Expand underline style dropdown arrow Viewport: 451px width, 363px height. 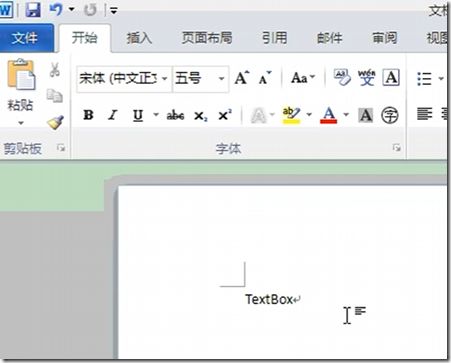coord(156,115)
